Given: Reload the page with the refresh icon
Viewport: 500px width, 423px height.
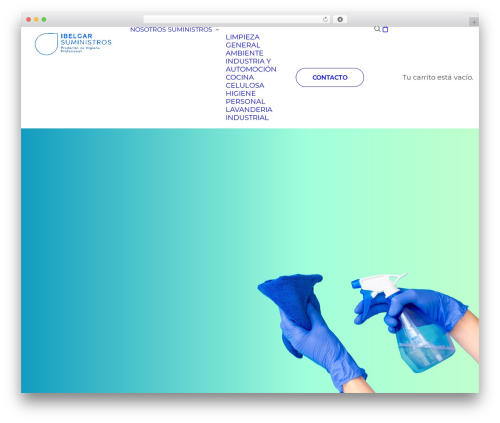Looking at the screenshot, I should (325, 19).
